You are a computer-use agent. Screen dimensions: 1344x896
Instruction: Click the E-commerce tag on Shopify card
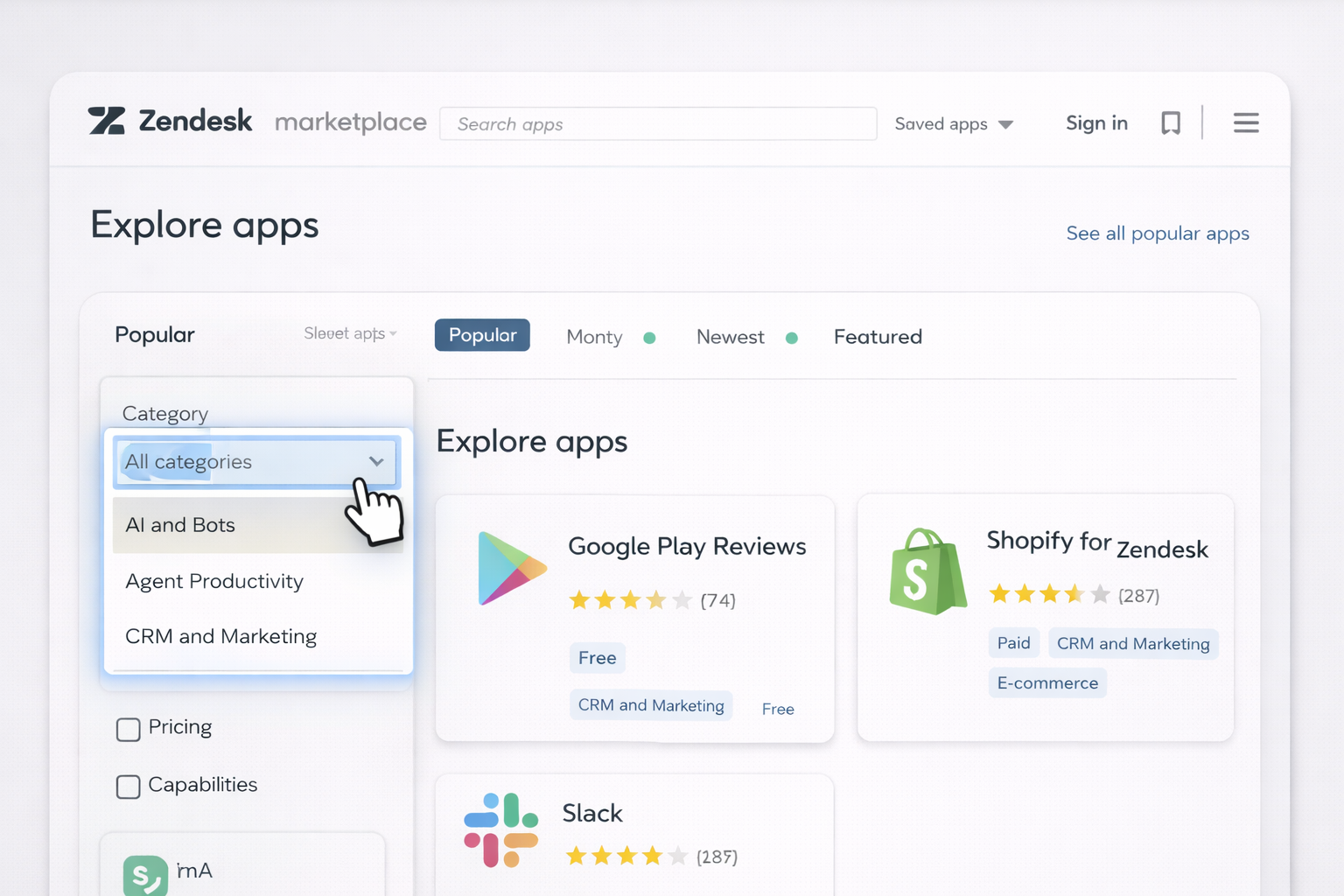tap(1047, 683)
